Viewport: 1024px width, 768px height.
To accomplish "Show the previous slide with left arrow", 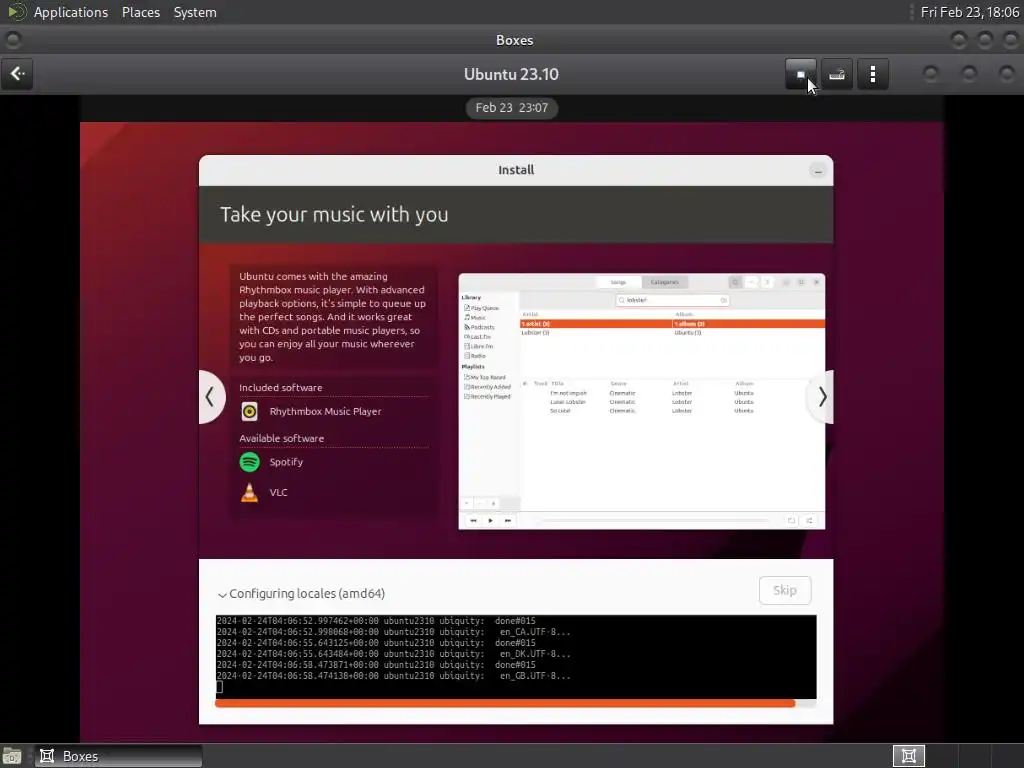I will pyautogui.click(x=210, y=396).
